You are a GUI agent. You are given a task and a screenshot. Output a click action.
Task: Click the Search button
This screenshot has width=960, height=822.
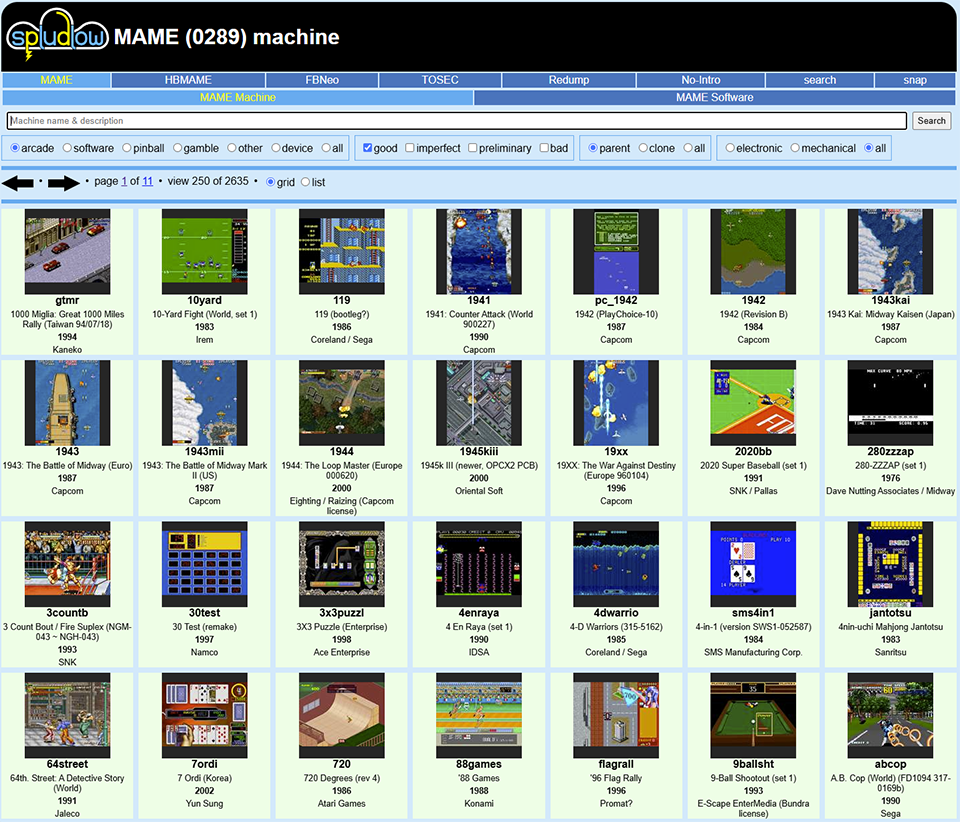(931, 121)
